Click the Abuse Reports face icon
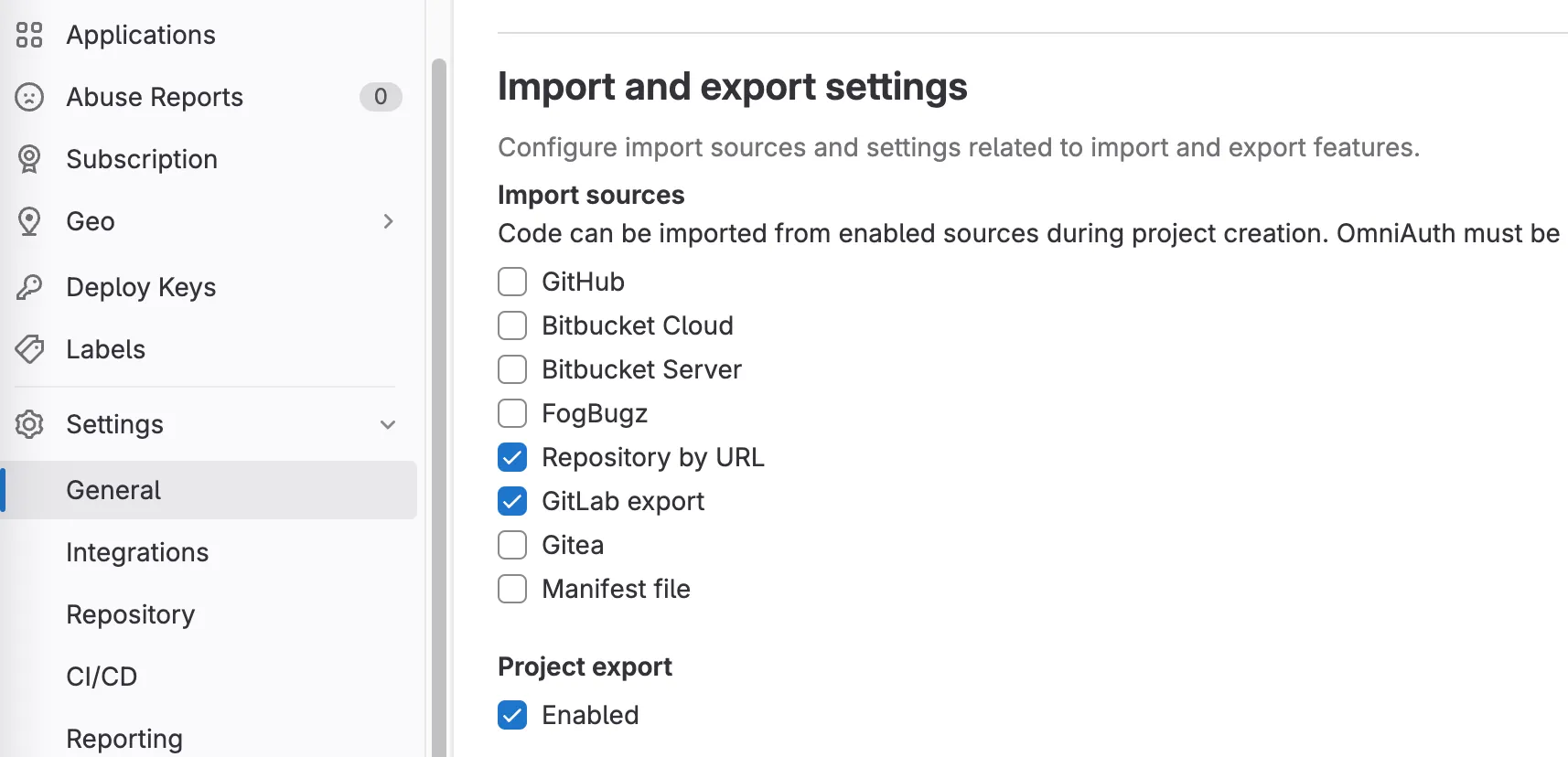This screenshot has width=1568, height=757. coord(29,97)
